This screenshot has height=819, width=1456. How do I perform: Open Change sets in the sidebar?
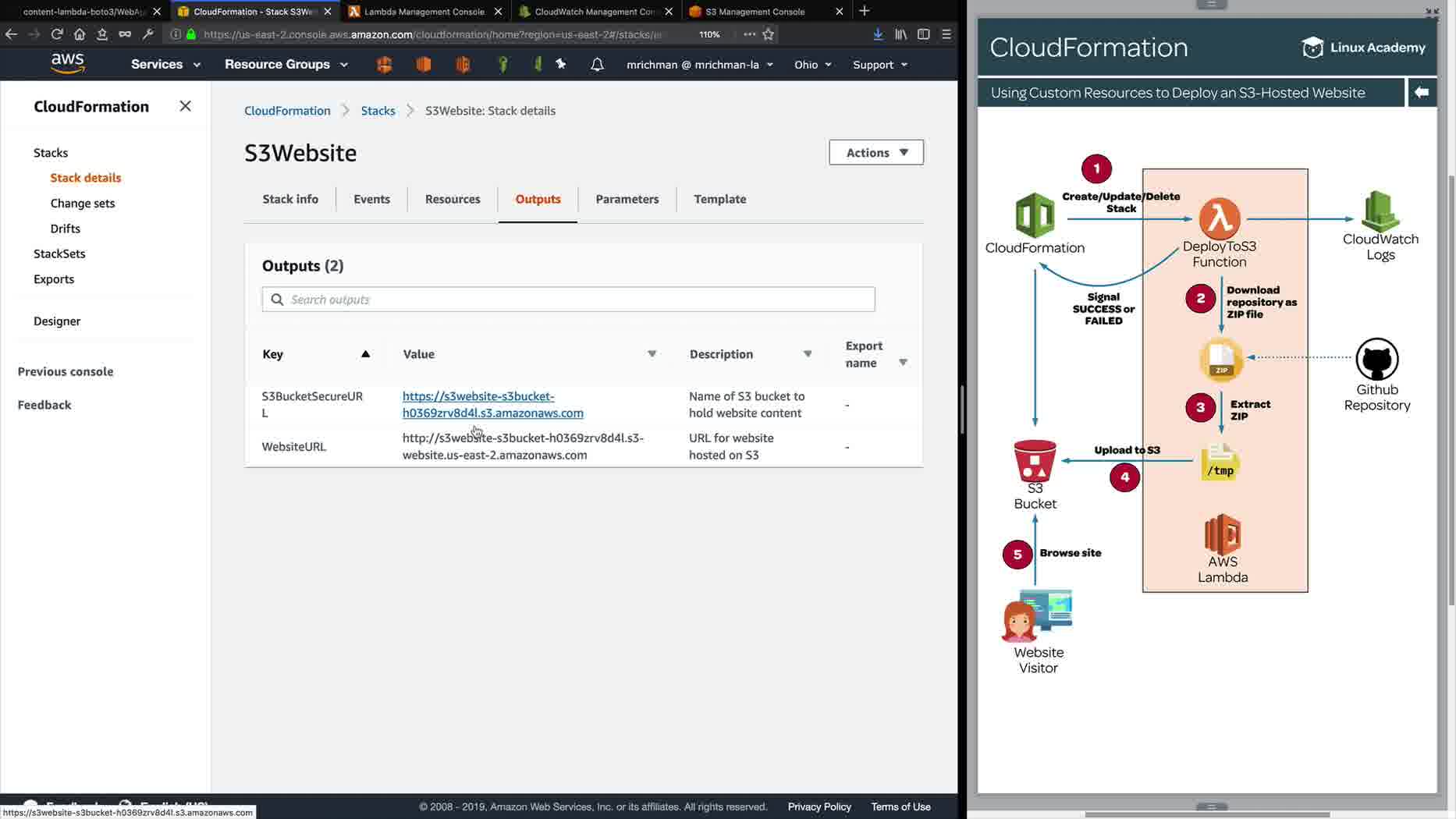click(x=83, y=204)
